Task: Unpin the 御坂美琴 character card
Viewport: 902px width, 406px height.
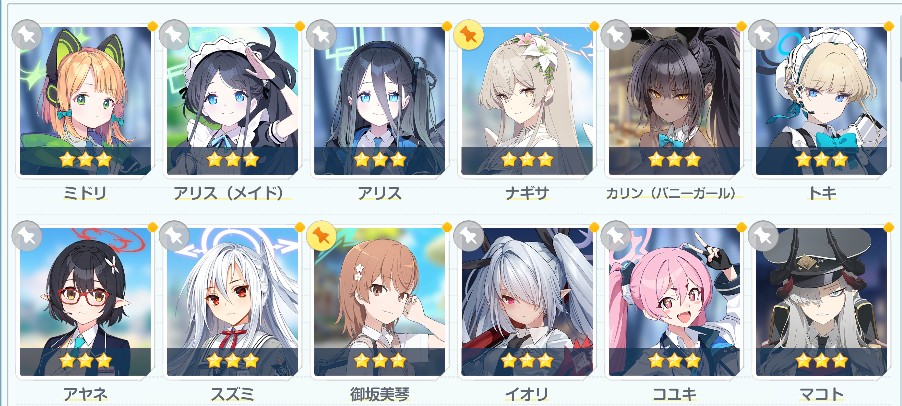Action: (321, 236)
